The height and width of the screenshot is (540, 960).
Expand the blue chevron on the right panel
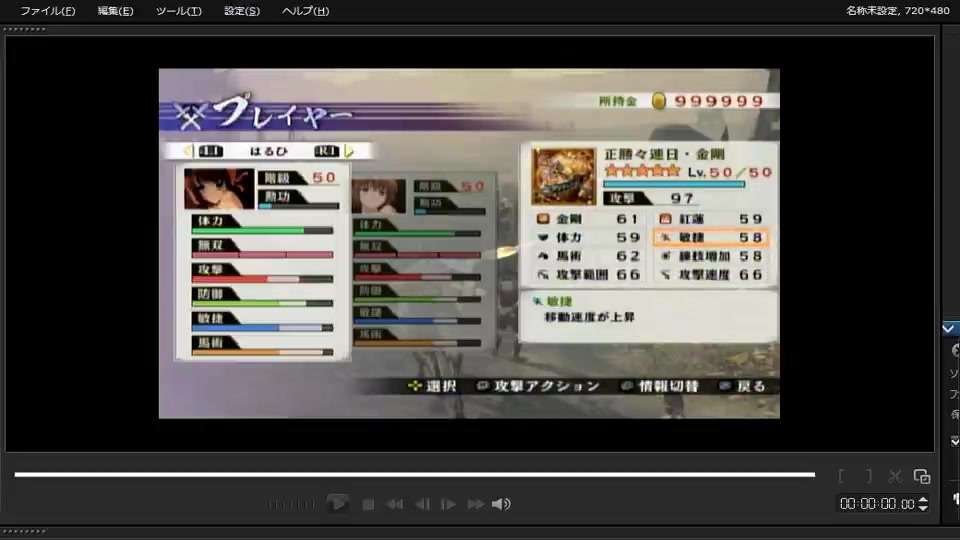coord(949,329)
